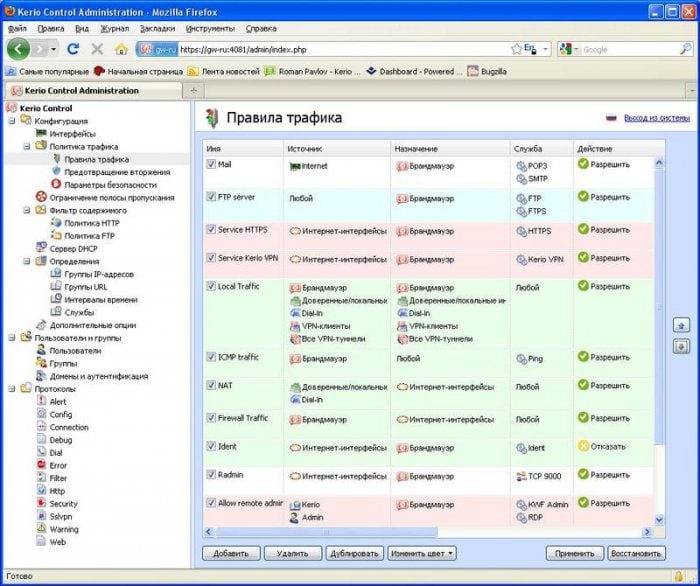Collapse the Протоколы tree node
The image size is (700, 586).
coord(12,389)
